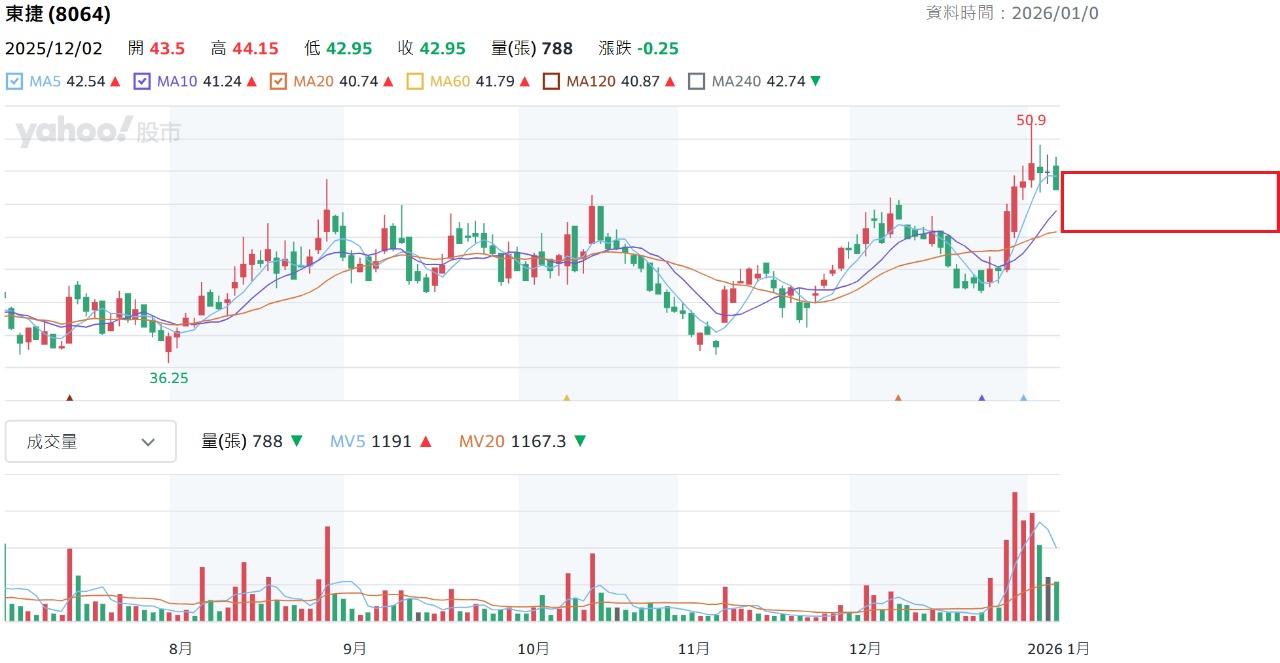
Task: Click the MA5 value 42.54
Action: [x=86, y=81]
